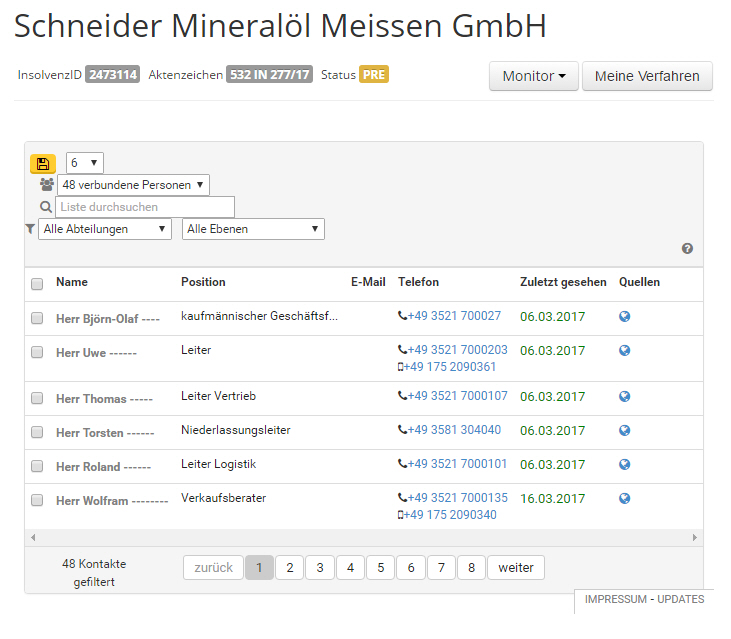This screenshot has width=731, height=639.
Task: Go to page 4
Action: [x=350, y=568]
